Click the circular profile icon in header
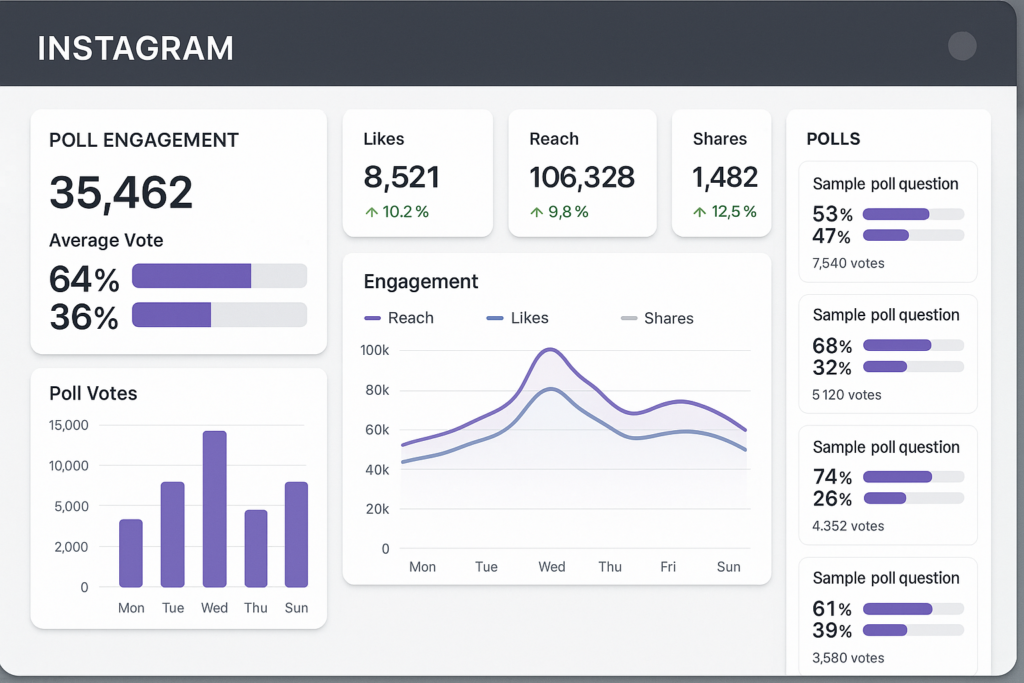 pyautogui.click(x=962, y=46)
